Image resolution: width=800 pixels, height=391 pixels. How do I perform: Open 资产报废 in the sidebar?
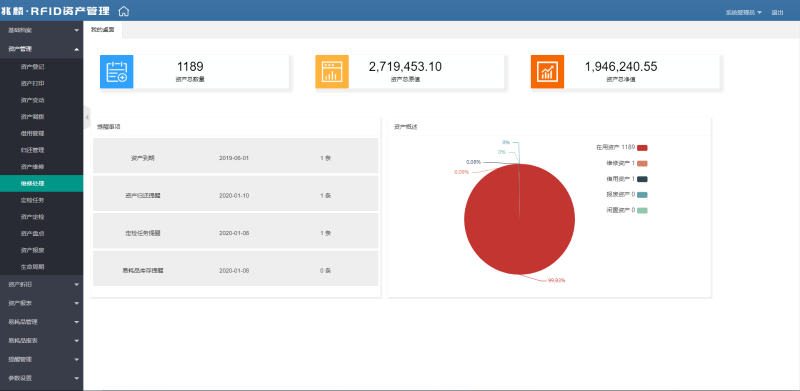pos(41,250)
